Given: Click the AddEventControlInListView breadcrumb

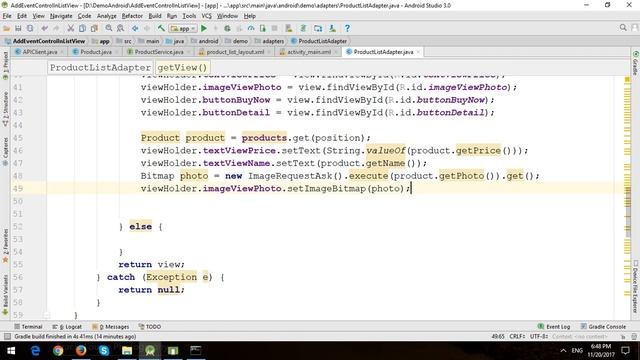Looking at the screenshot, I should click(45, 41).
